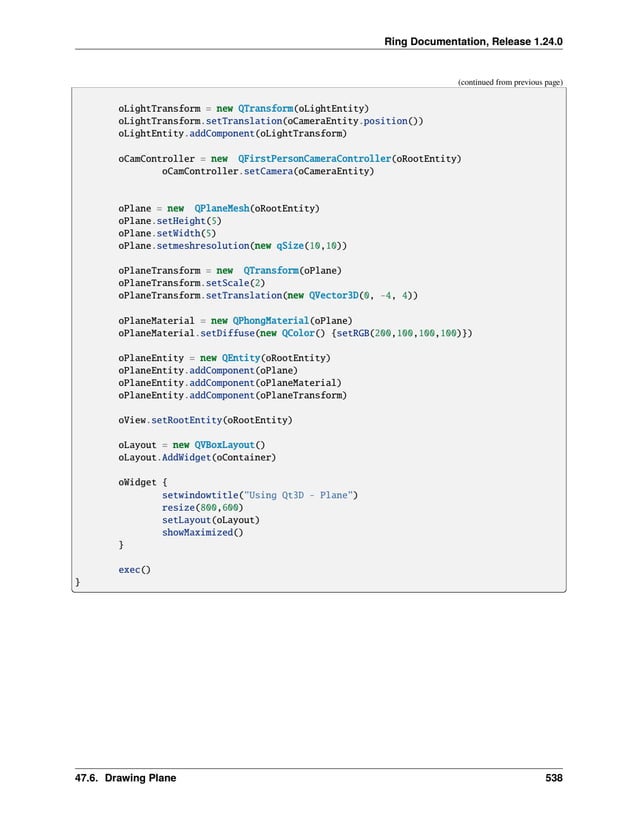Screen dimensions: 638x825
Task: Click the line 'setLayout(oLayout)'
Action: point(210,520)
